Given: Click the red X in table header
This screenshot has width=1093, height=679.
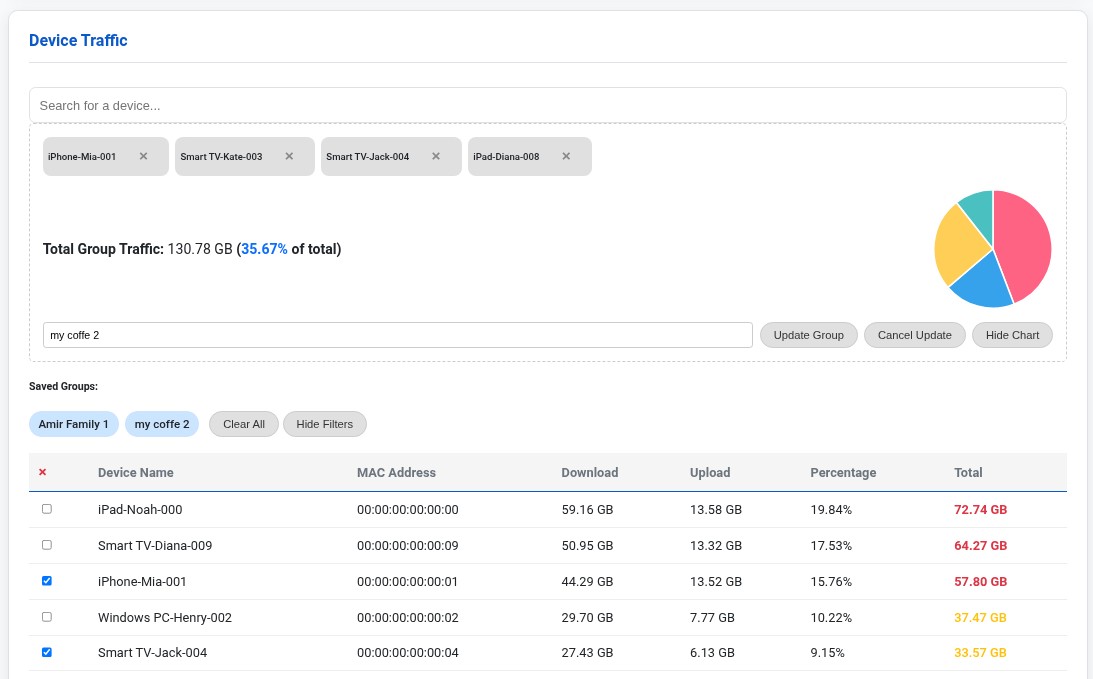Looking at the screenshot, I should [x=42, y=472].
